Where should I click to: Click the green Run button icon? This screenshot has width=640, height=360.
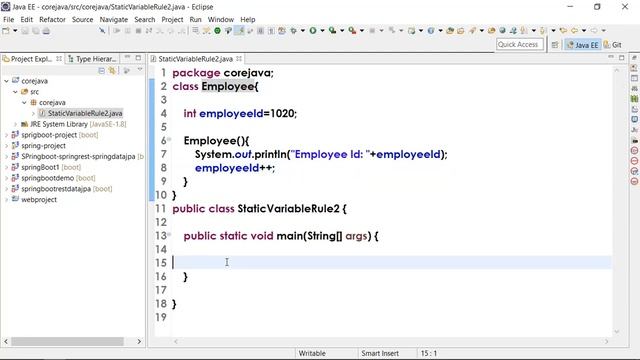tap(313, 31)
